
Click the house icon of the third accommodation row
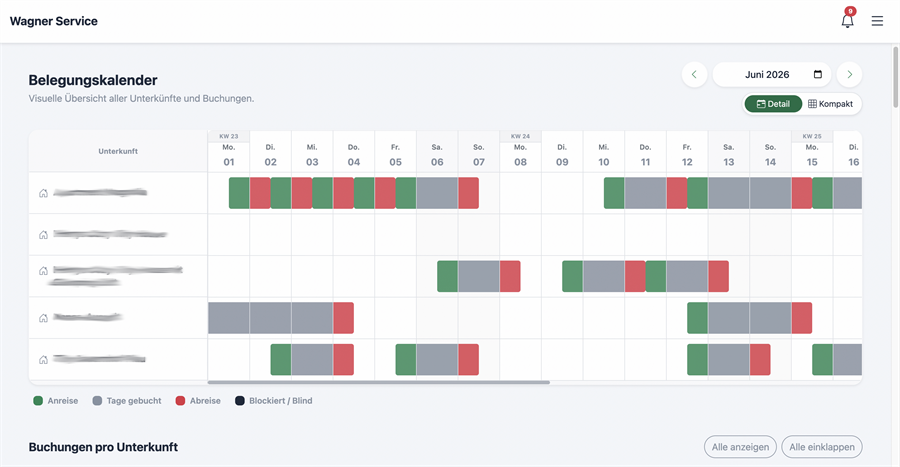(43, 271)
